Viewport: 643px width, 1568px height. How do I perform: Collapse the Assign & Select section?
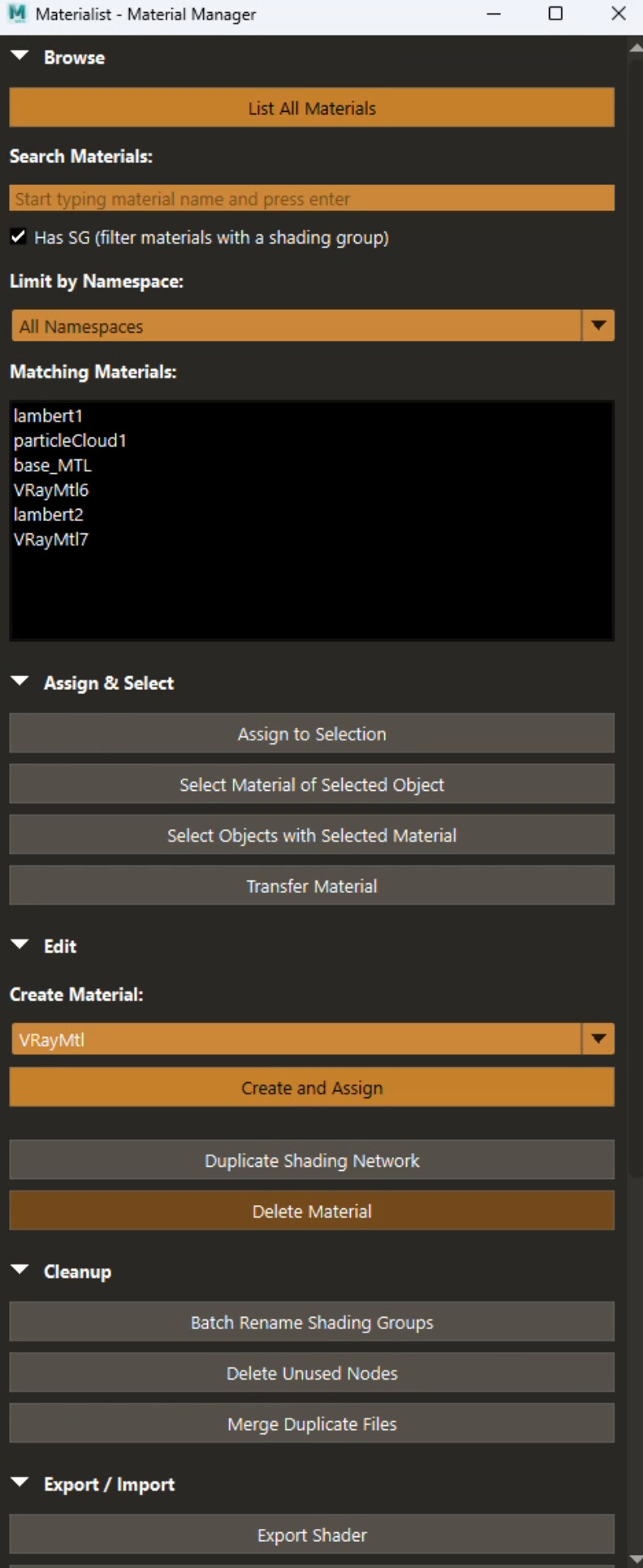(x=20, y=682)
